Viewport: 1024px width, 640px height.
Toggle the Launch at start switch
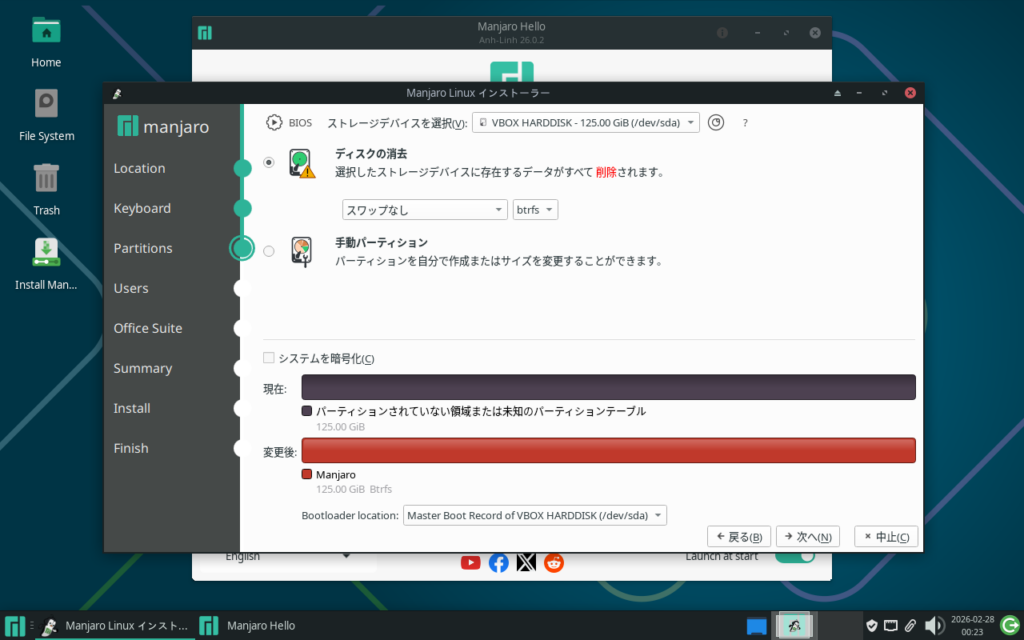pyautogui.click(x=794, y=557)
